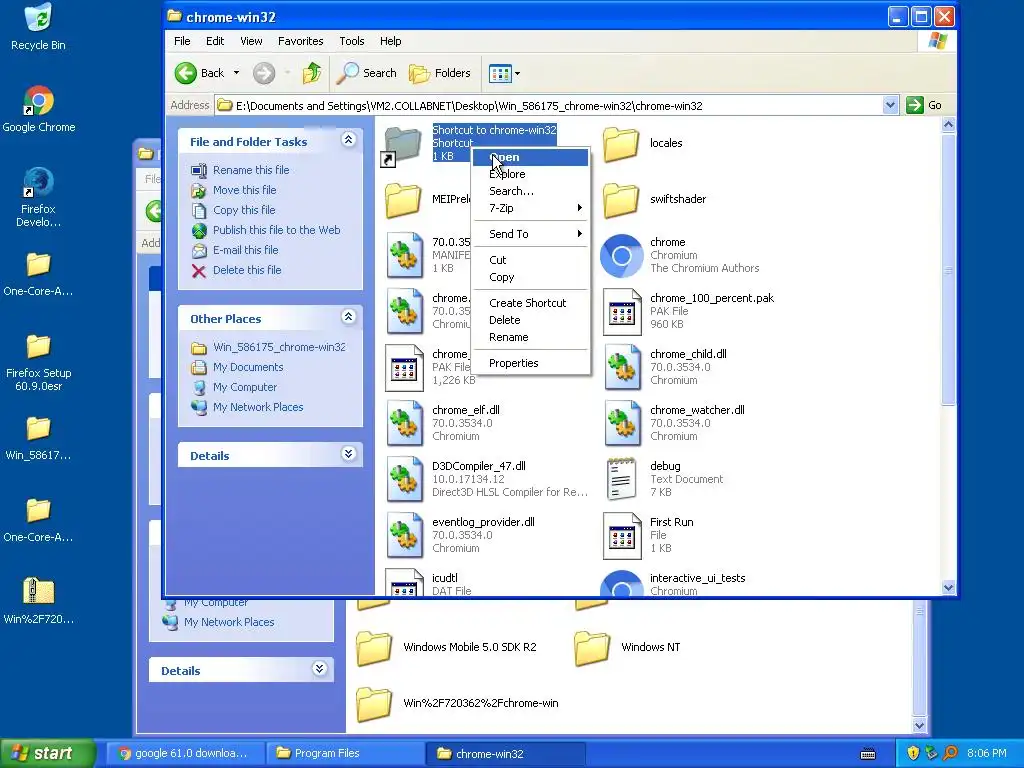Click Delete this file link

coord(247,270)
